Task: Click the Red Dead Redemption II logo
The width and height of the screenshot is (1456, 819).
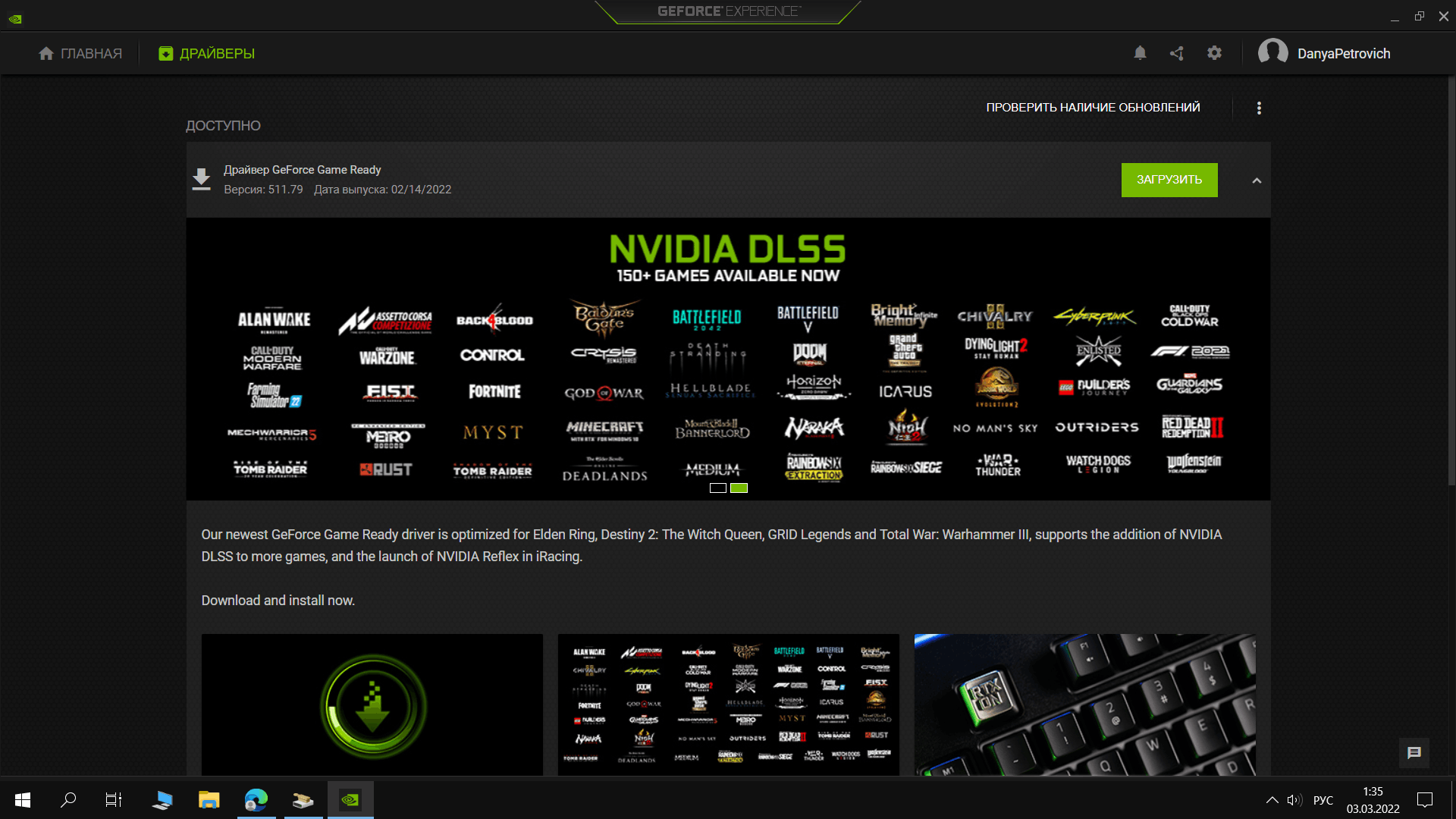Action: (1192, 427)
